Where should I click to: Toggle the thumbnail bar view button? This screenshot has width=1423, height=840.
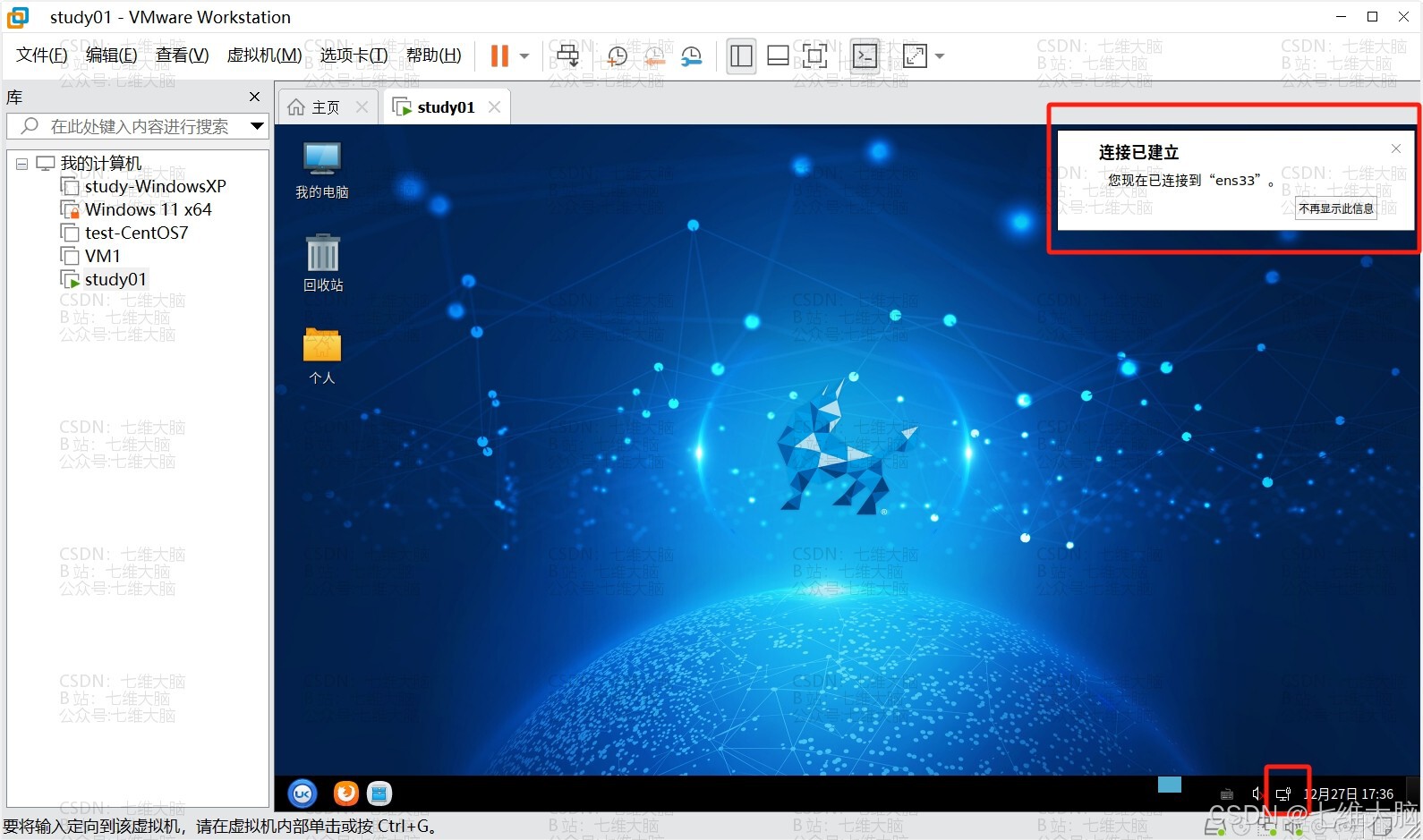pos(778,56)
